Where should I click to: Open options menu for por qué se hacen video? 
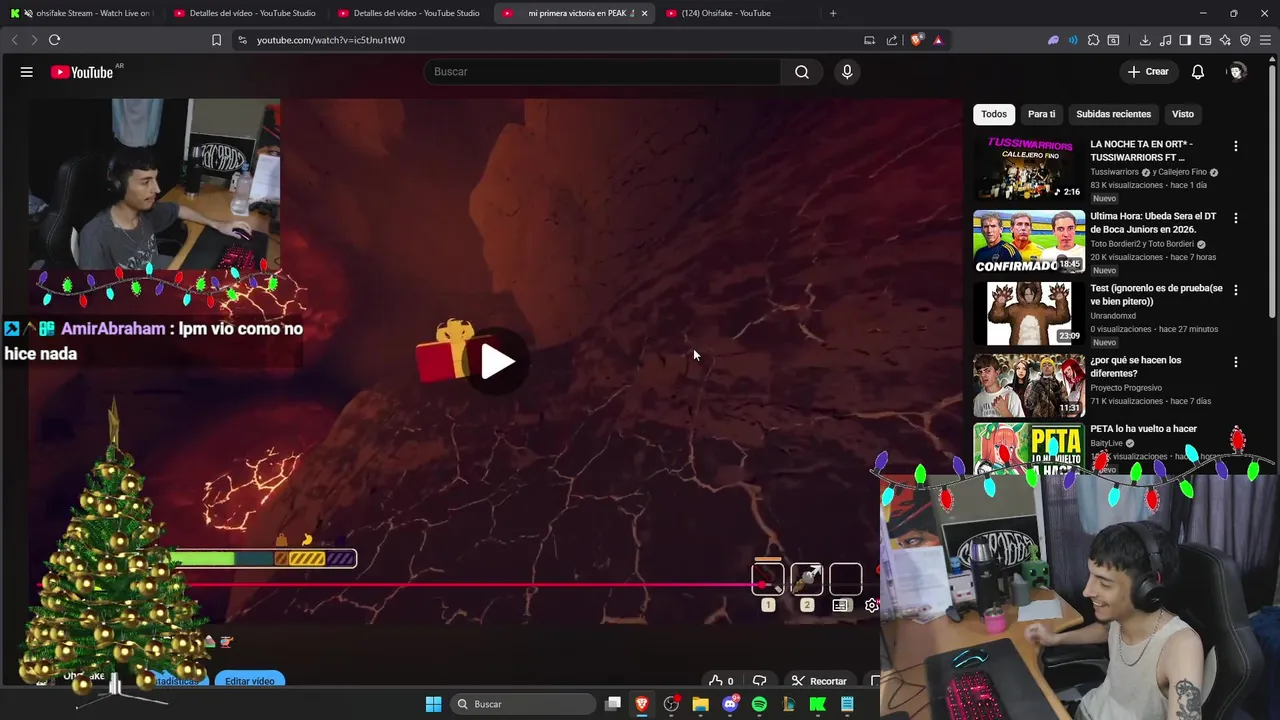[1235, 362]
